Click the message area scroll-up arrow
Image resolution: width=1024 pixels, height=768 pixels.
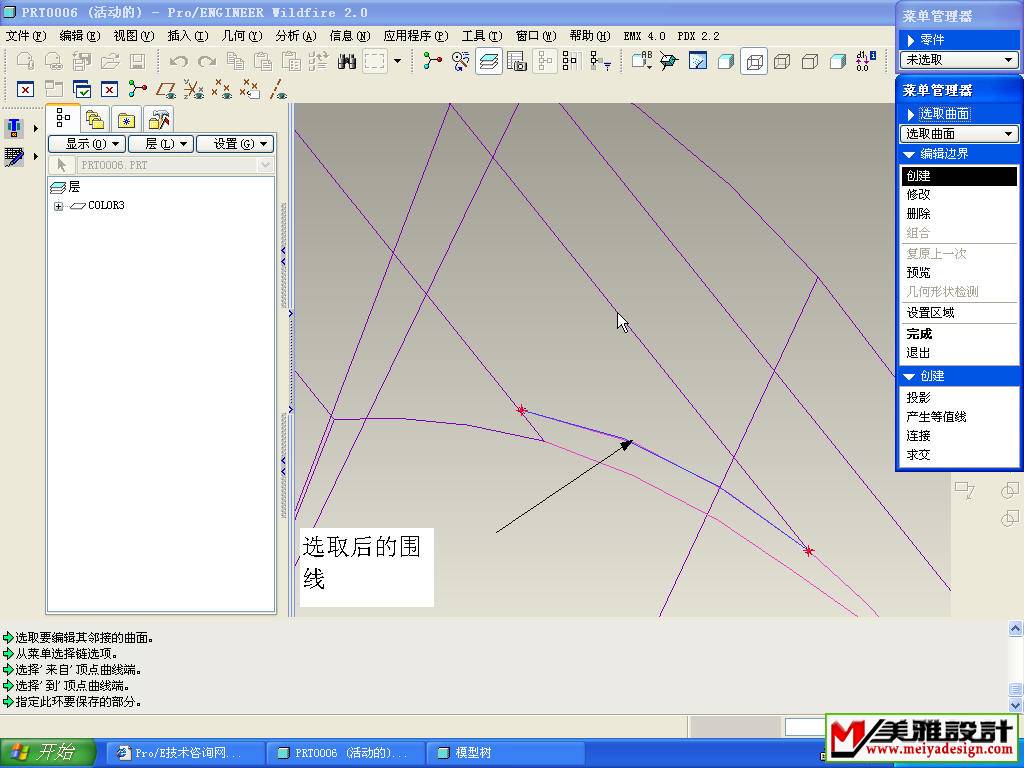point(1015,628)
